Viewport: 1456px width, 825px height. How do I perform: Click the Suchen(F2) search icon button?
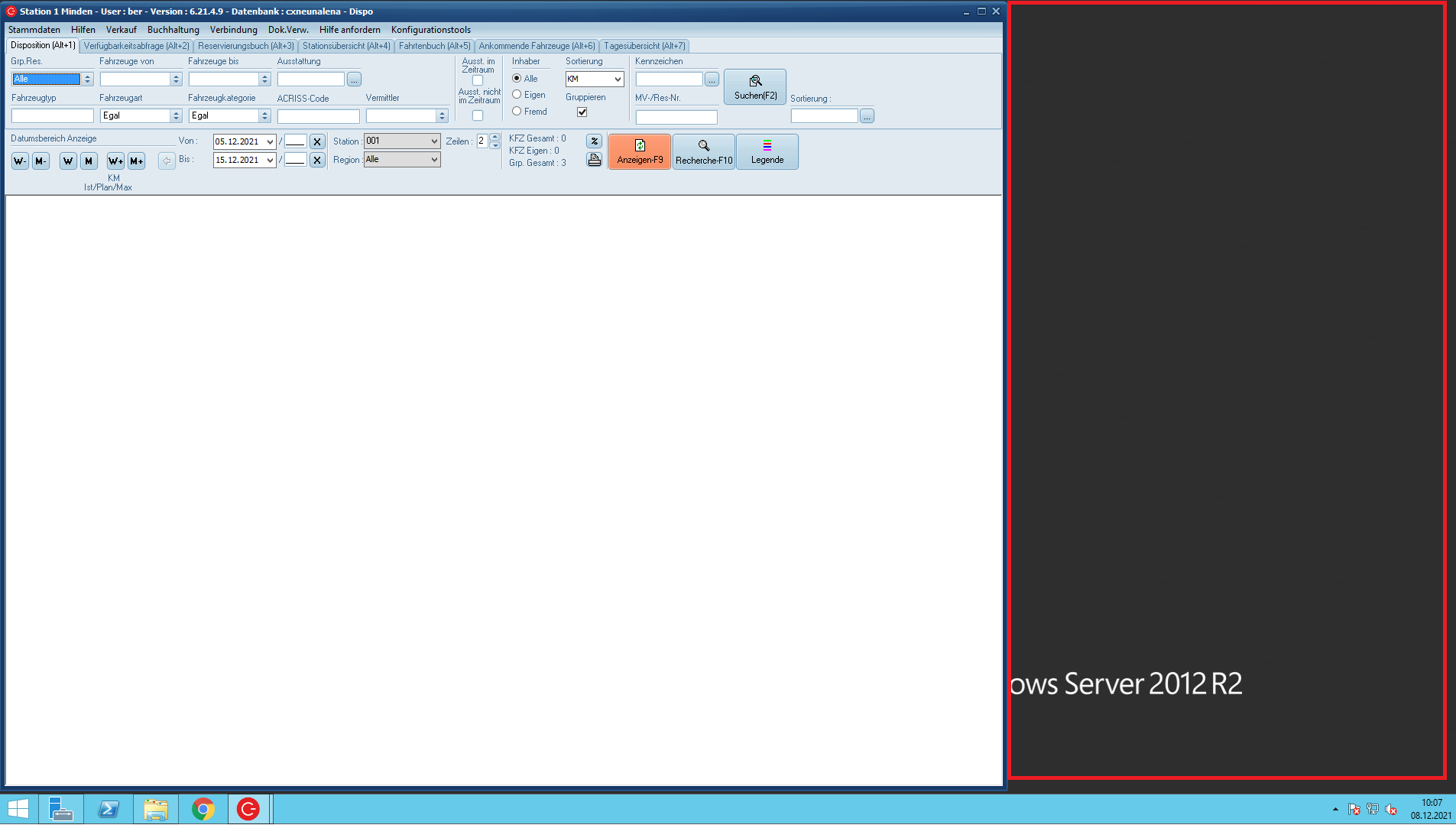[x=754, y=86]
